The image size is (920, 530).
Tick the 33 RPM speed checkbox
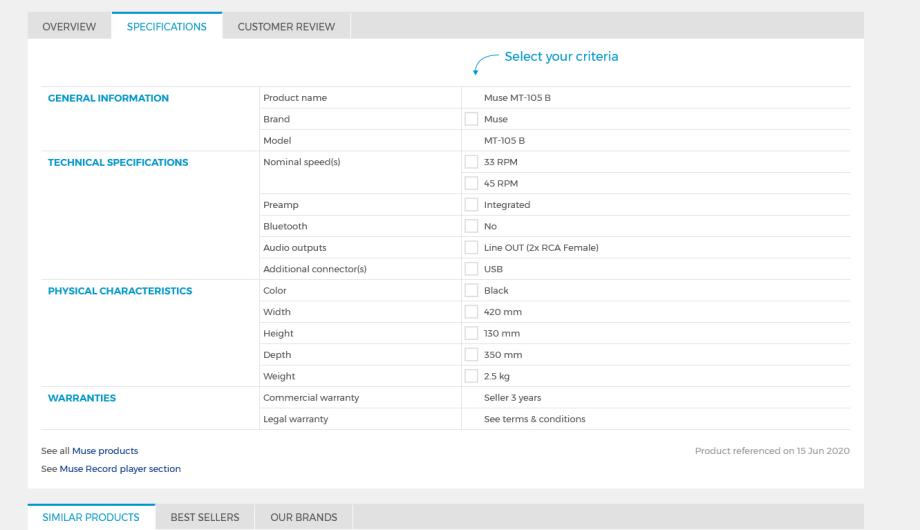[x=472, y=162]
